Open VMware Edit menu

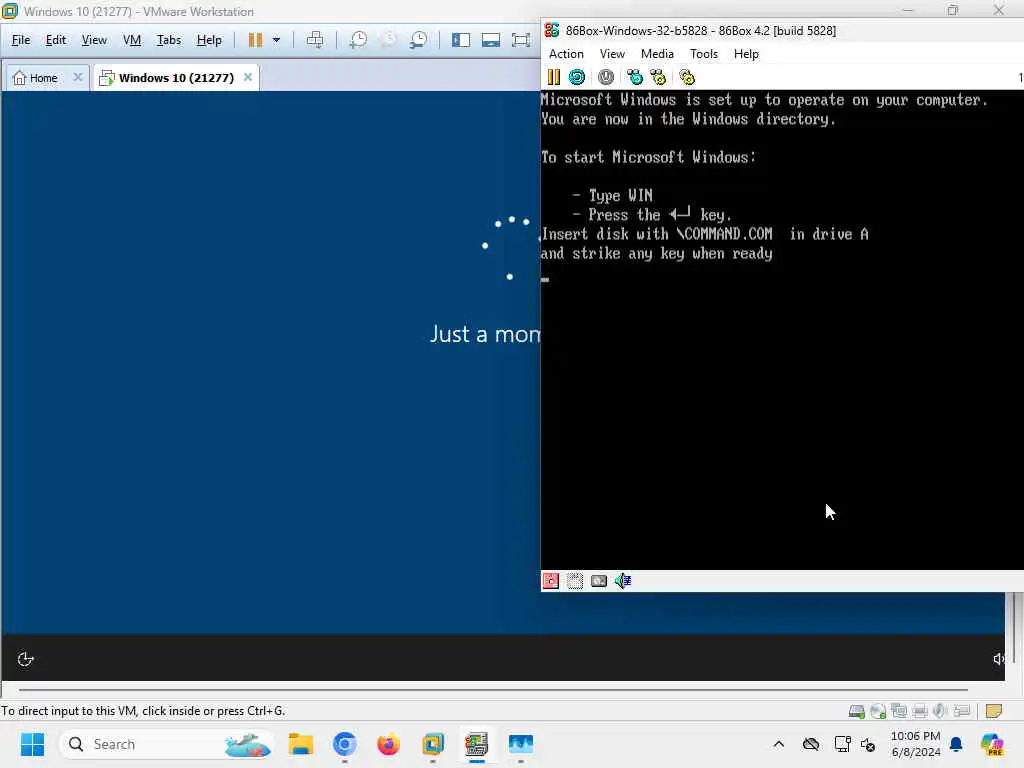[x=56, y=40]
